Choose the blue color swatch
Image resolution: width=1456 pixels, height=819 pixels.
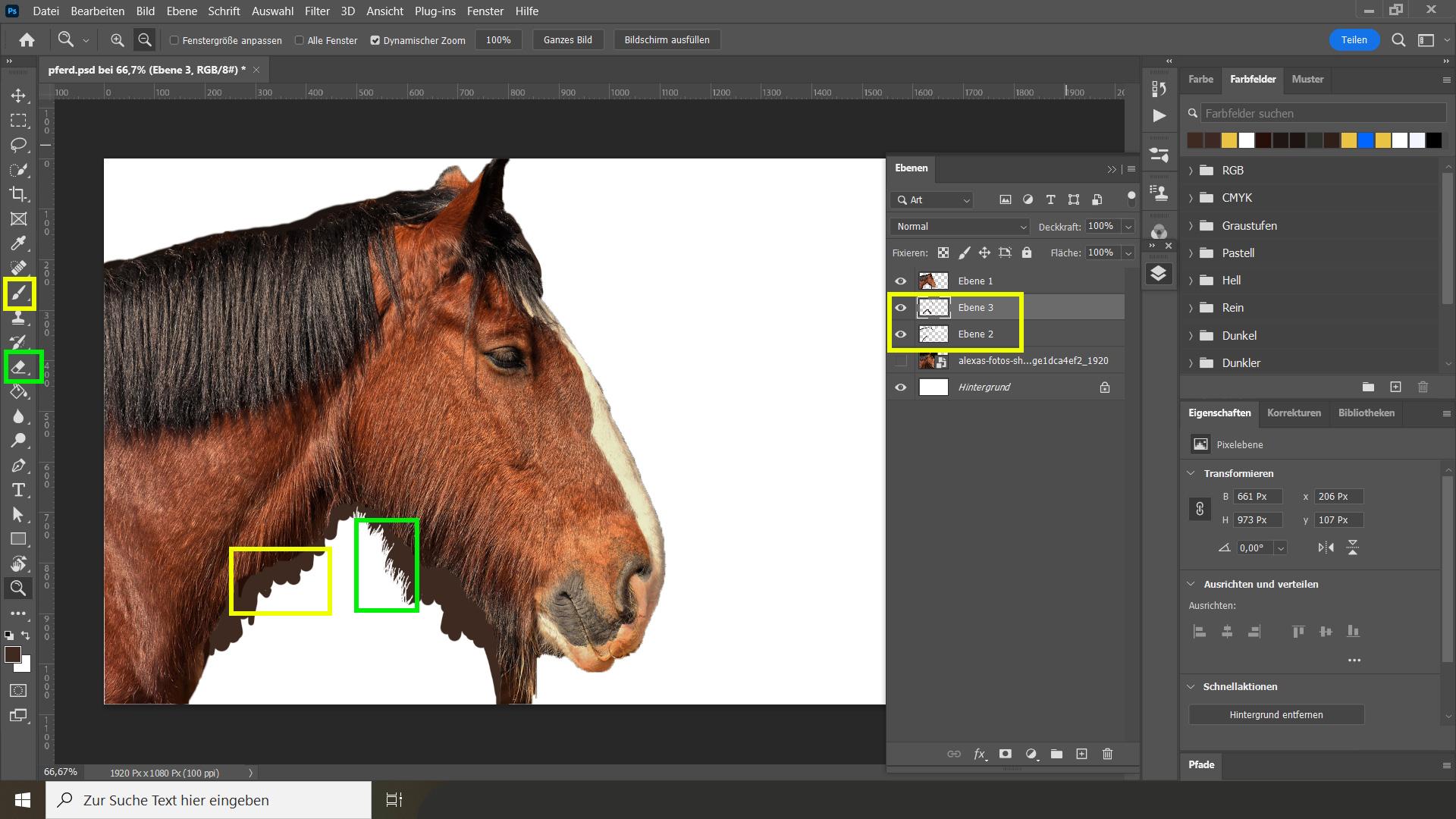pos(1366,140)
